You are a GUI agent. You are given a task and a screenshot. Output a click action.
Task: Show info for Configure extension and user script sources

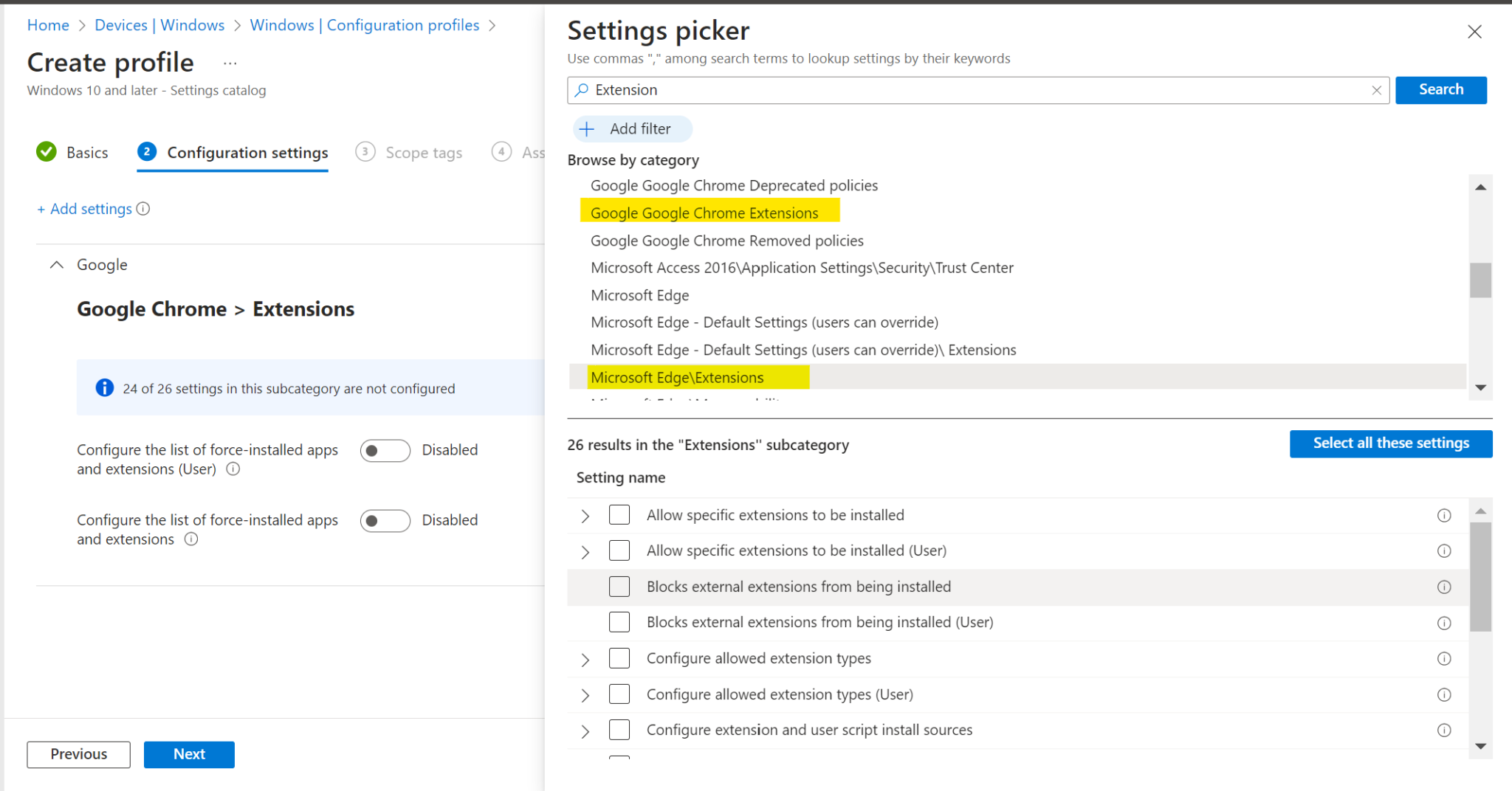point(1444,730)
